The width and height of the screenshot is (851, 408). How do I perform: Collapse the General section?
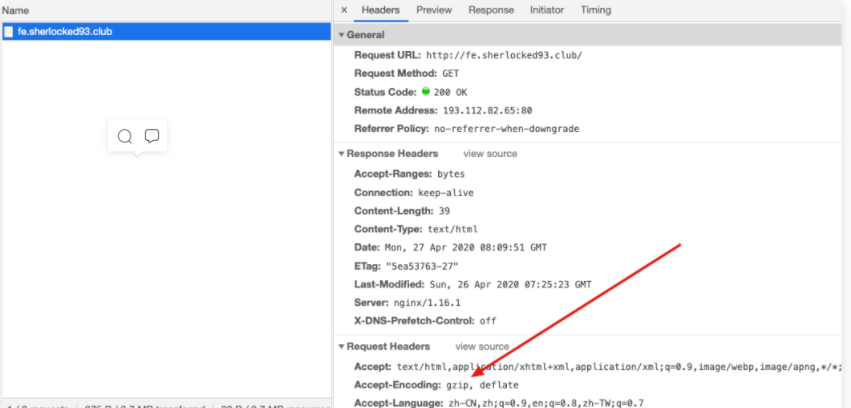coord(341,35)
